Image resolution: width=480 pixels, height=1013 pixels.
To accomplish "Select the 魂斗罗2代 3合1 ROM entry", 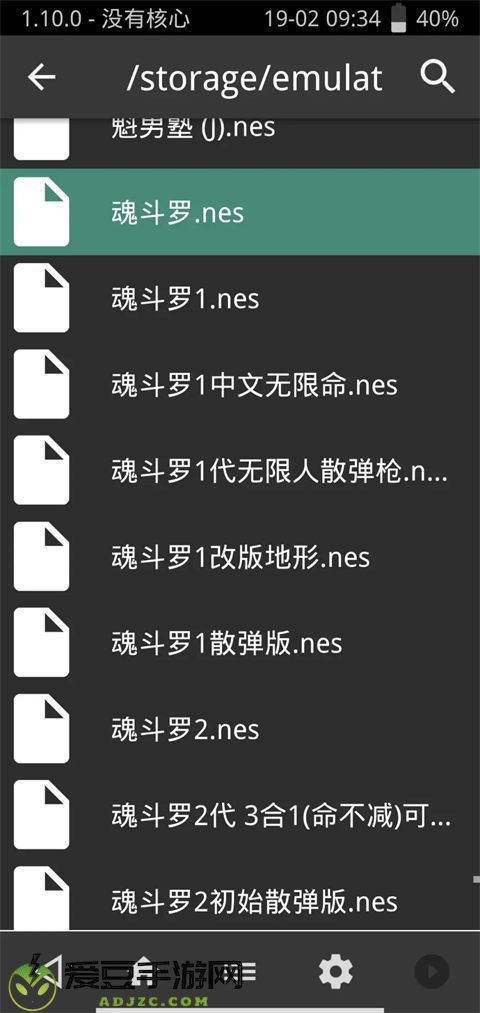I will [x=240, y=815].
